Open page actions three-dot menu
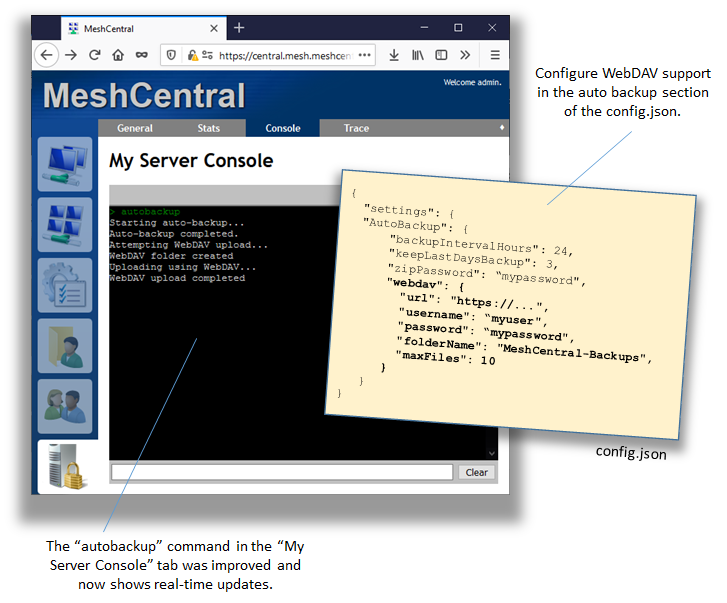The image size is (727, 603). coord(364,55)
